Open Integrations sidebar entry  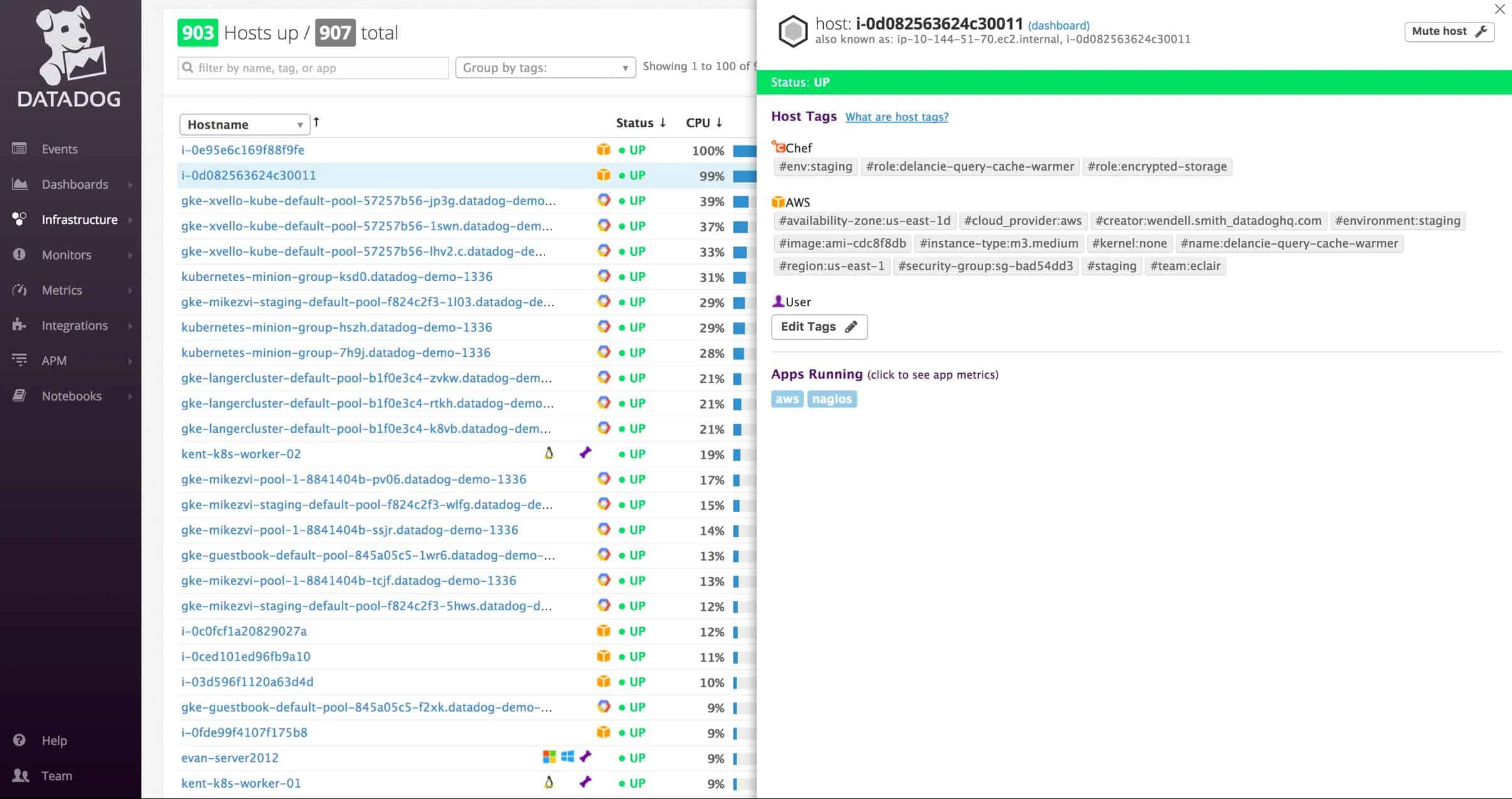(x=75, y=325)
